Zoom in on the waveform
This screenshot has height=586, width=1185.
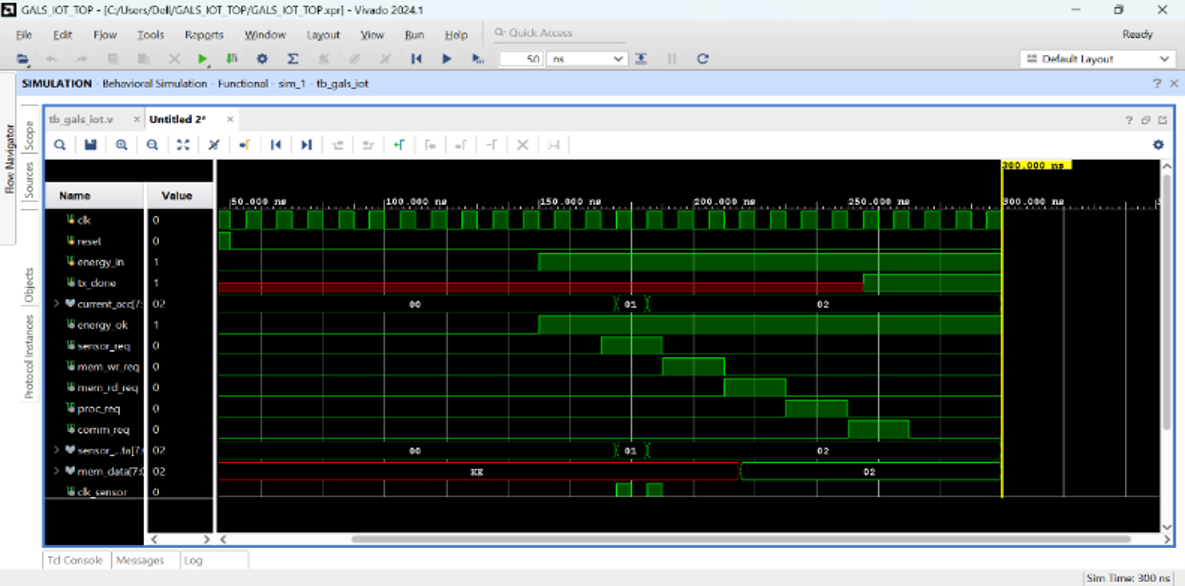coord(121,144)
